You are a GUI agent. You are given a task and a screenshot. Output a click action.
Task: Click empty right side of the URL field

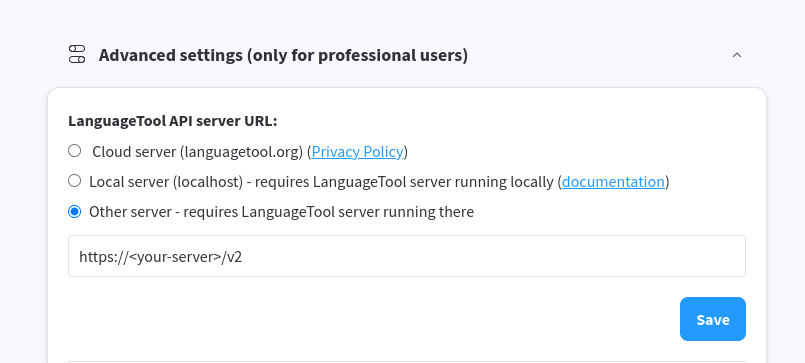point(565,256)
